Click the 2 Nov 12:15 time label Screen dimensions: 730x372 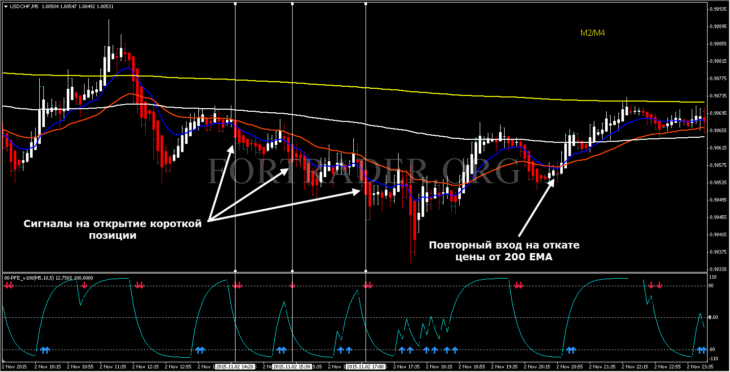tap(145, 367)
